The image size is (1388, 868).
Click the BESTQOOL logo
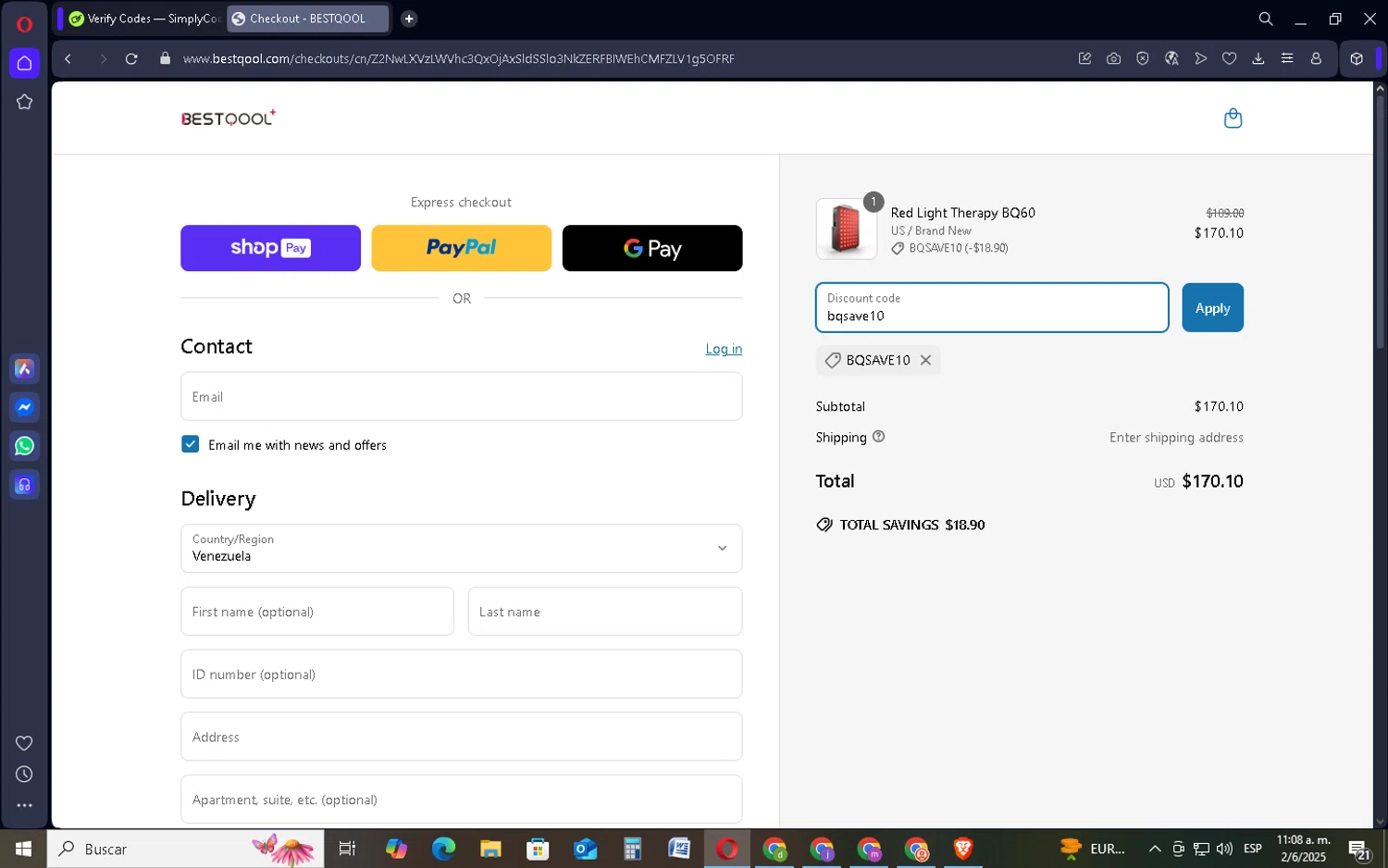229,118
